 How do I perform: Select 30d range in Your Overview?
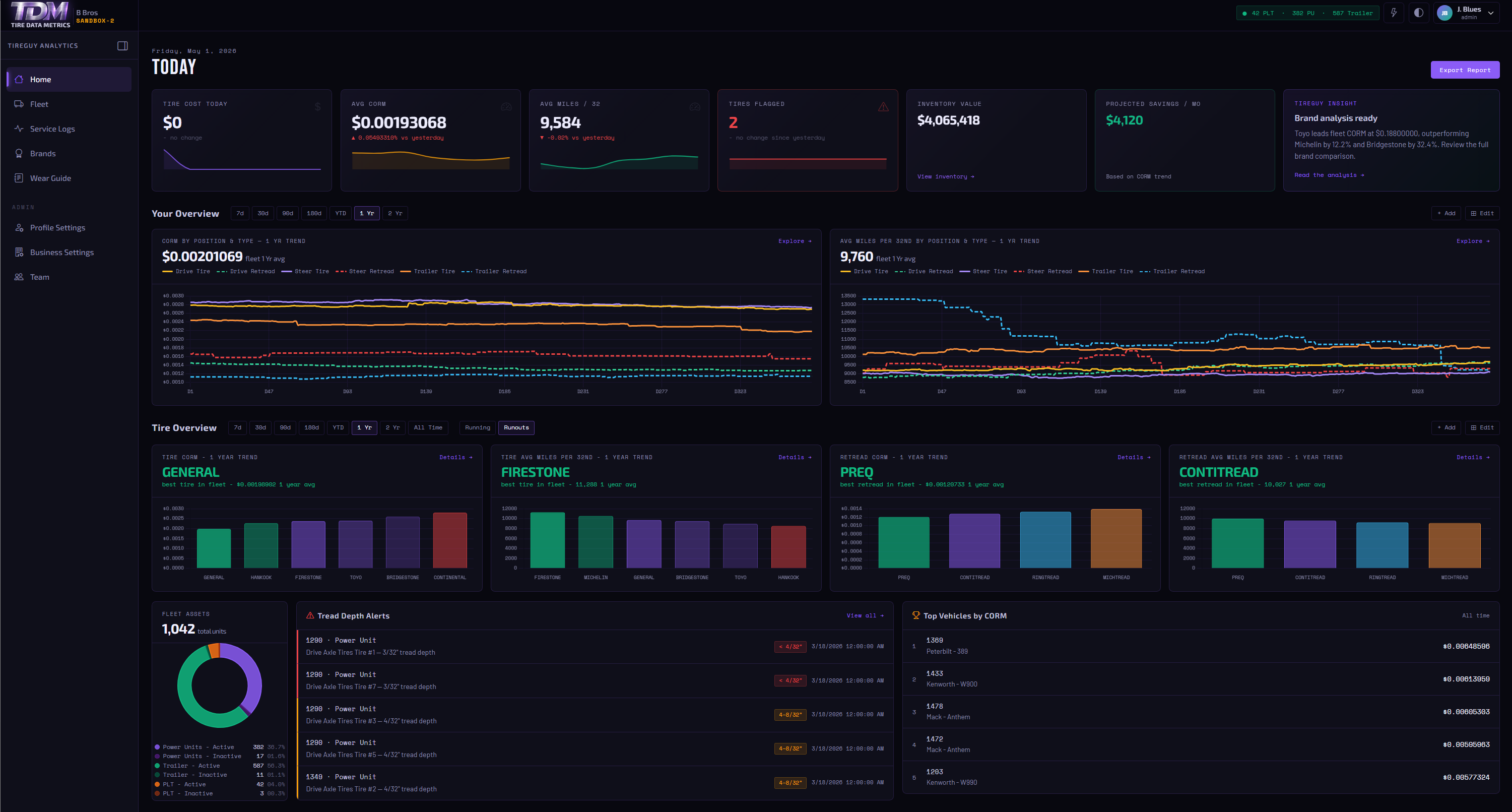[263, 213]
